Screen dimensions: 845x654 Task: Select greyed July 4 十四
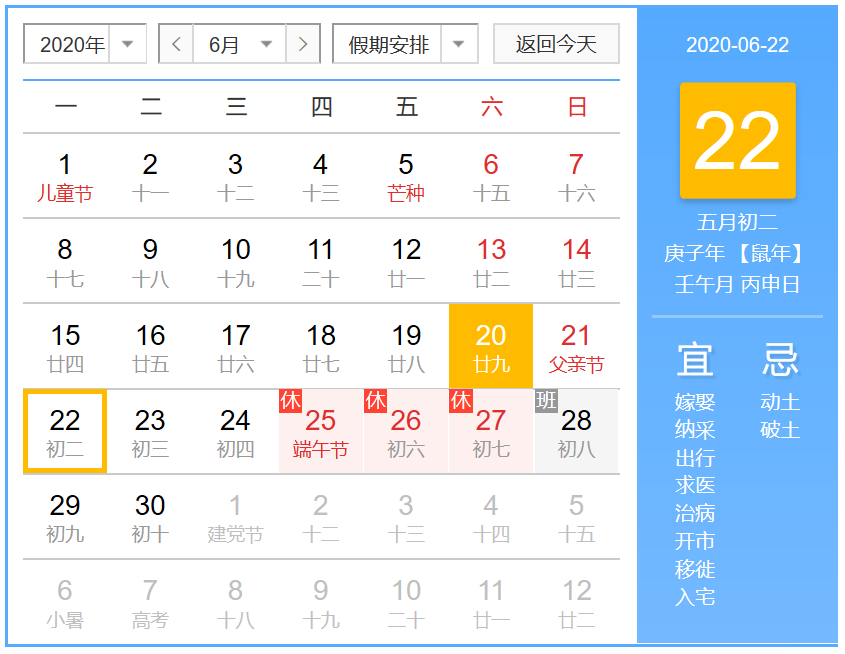click(x=491, y=517)
